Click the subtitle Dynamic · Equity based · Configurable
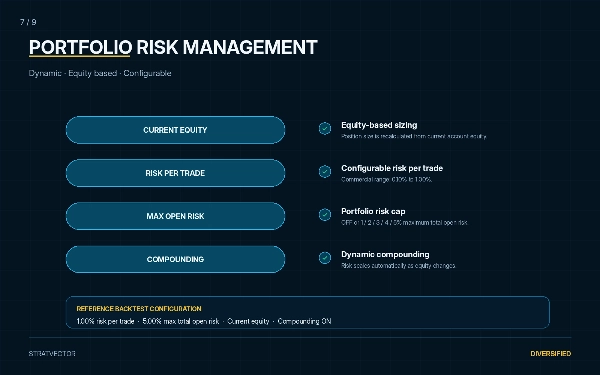The height and width of the screenshot is (375, 600). point(100,73)
